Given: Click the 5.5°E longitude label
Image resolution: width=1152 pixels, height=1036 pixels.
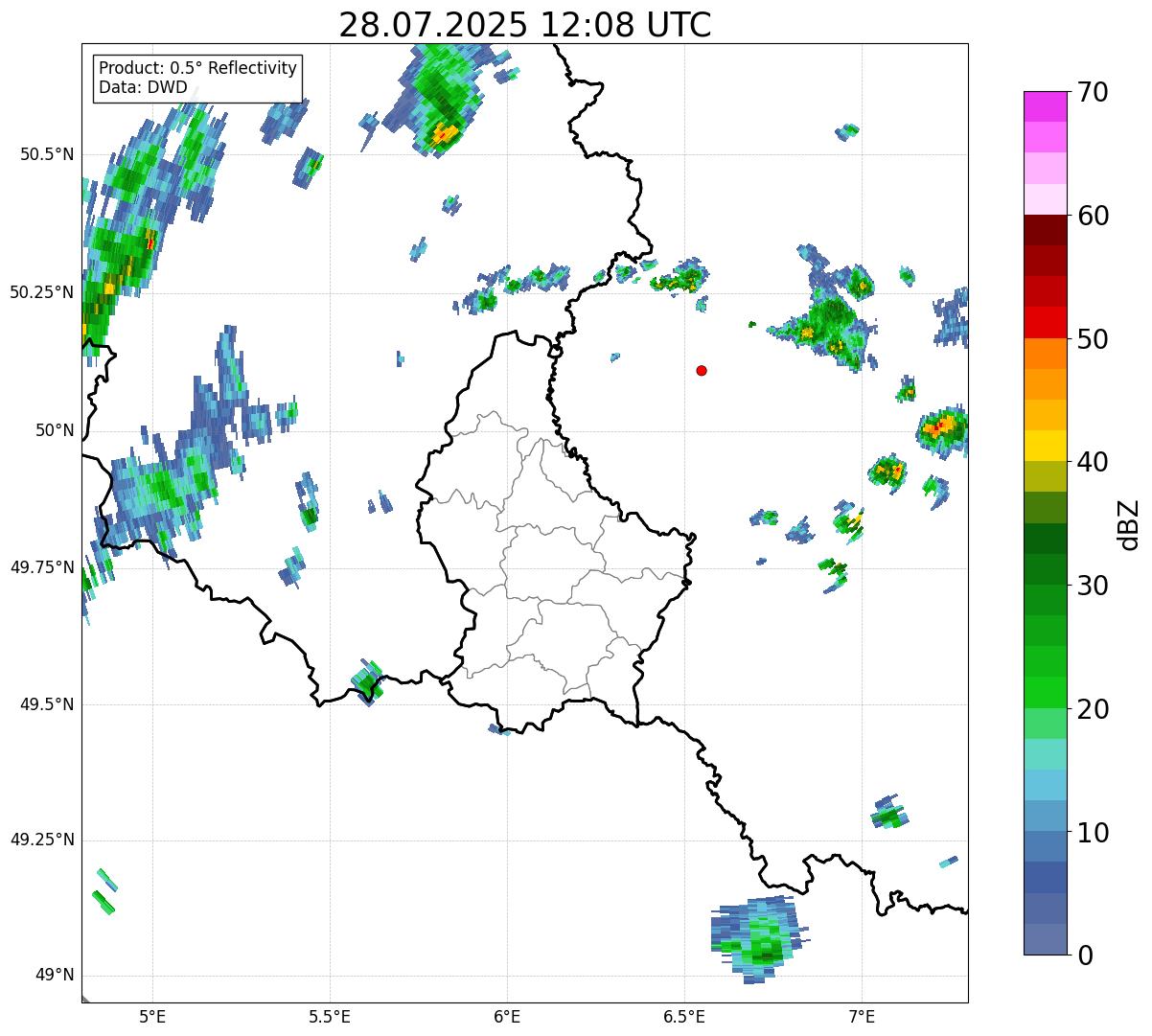Looking at the screenshot, I should (x=330, y=1017).
